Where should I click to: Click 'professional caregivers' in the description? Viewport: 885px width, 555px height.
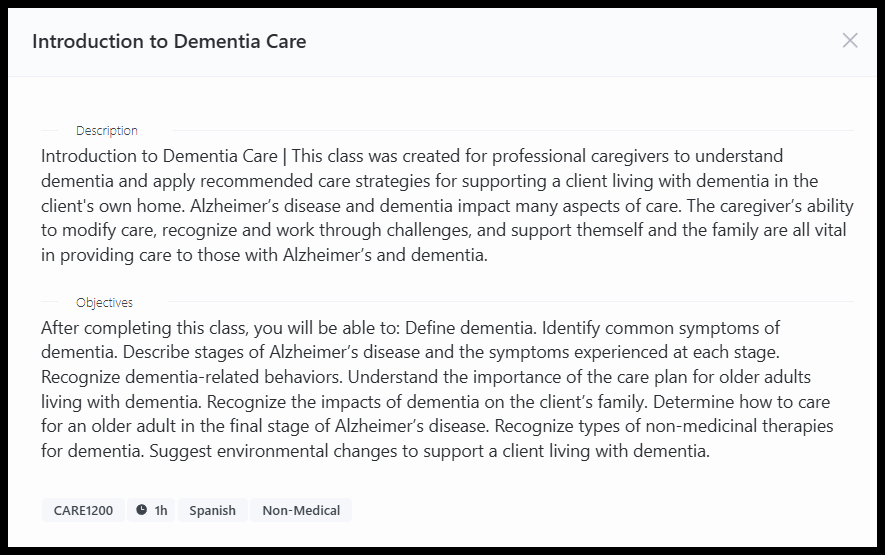pos(577,156)
